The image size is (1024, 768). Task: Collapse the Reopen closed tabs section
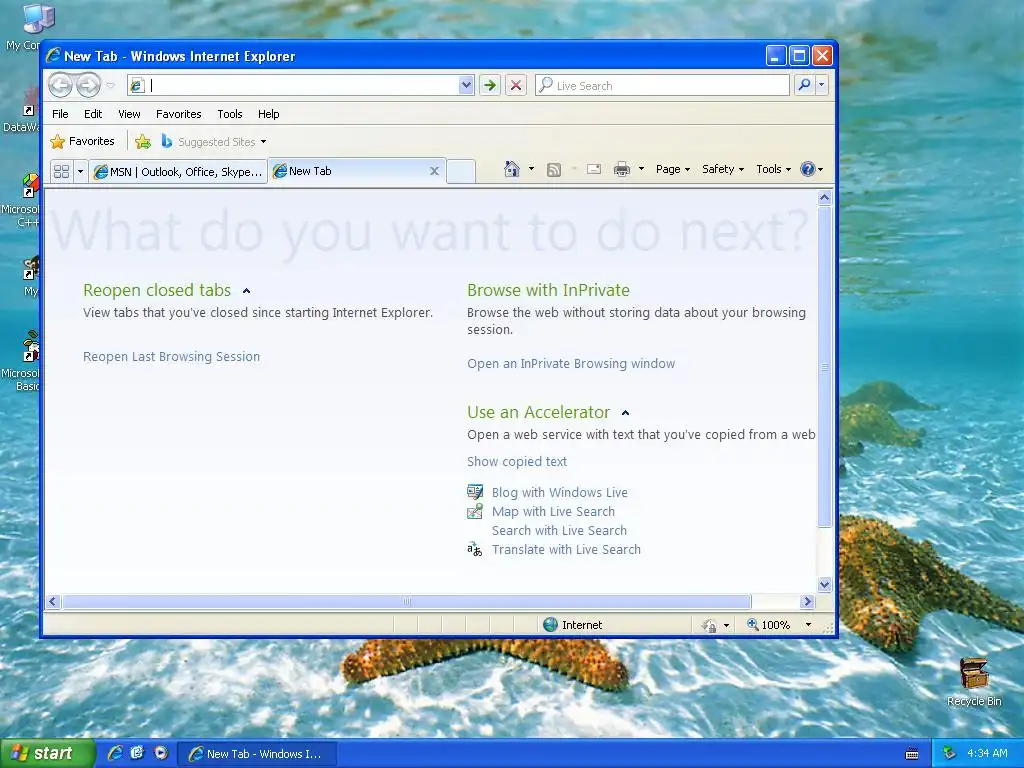pyautogui.click(x=246, y=291)
